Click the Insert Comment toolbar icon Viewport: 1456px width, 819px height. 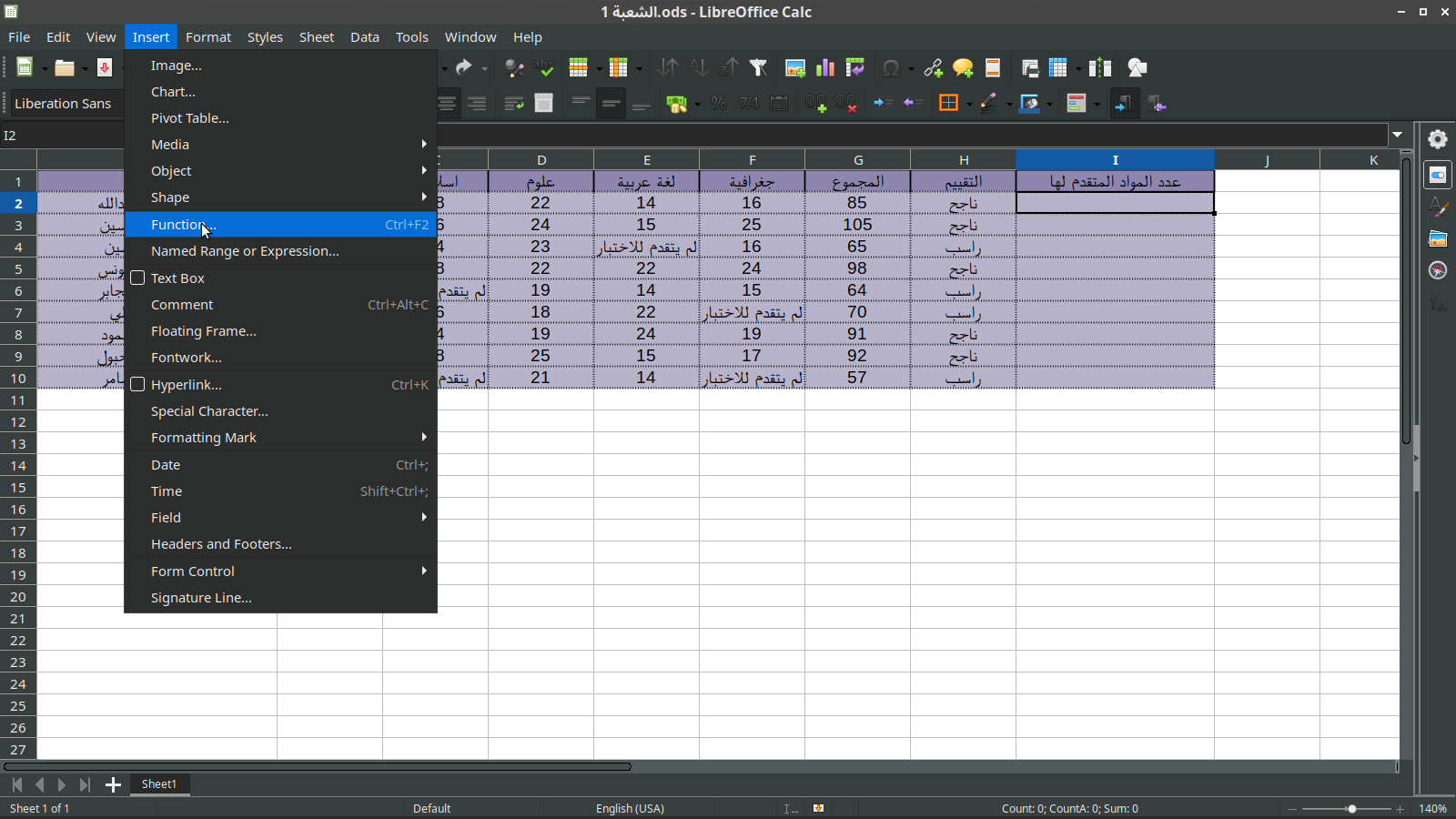963,68
